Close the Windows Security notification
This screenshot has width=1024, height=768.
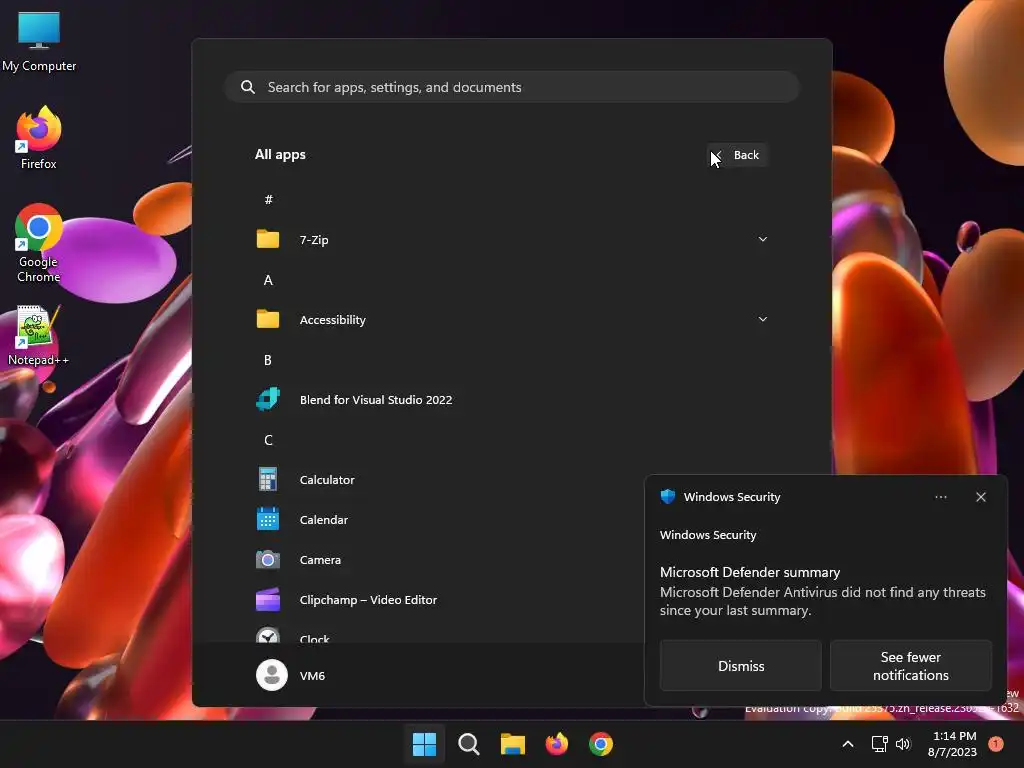981,497
